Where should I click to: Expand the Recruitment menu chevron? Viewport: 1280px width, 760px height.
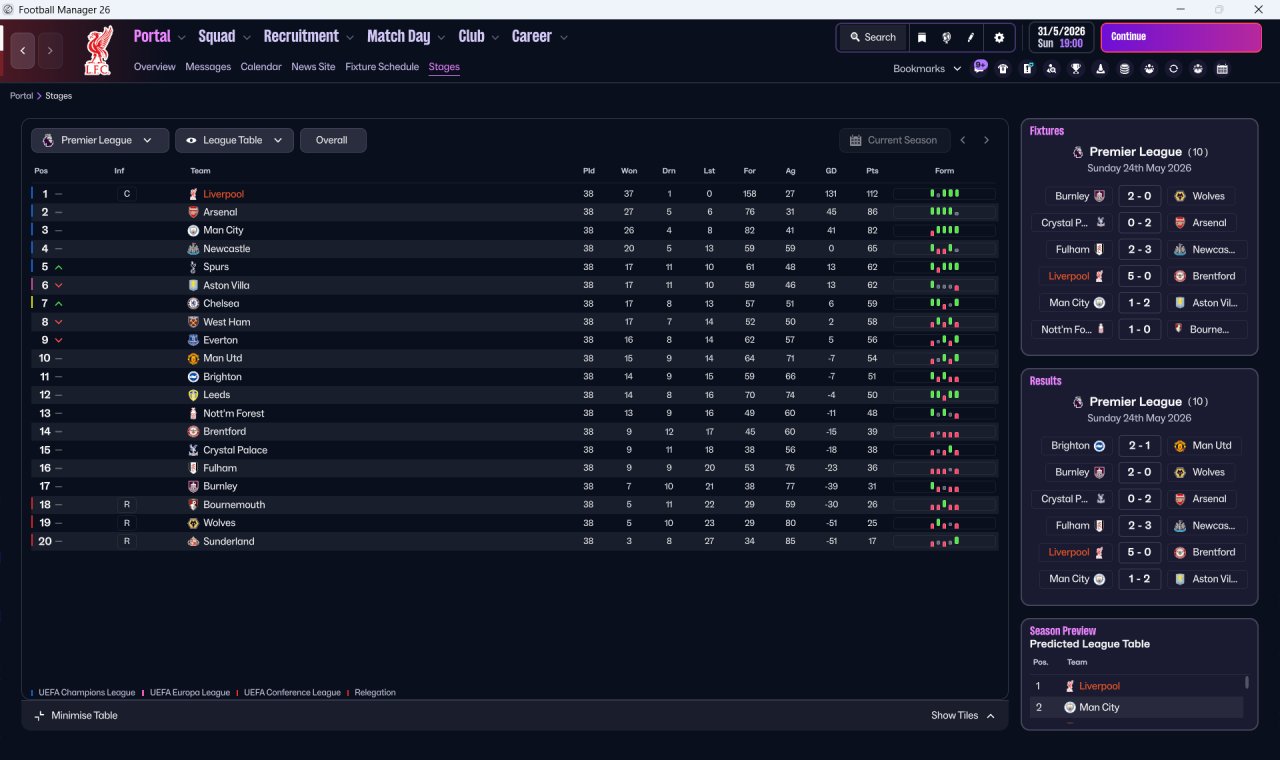350,37
